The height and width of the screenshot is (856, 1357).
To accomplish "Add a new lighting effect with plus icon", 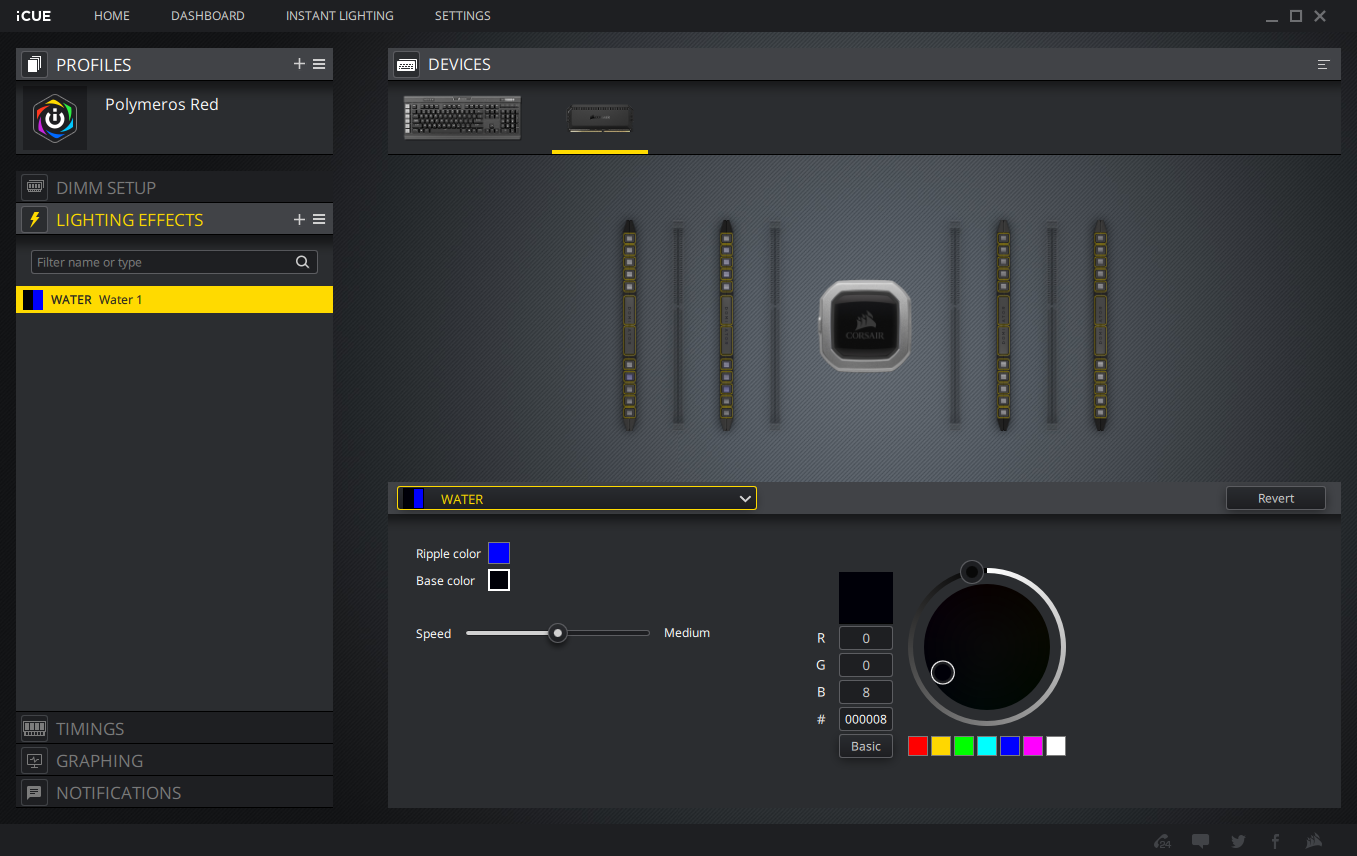I will tap(299, 219).
